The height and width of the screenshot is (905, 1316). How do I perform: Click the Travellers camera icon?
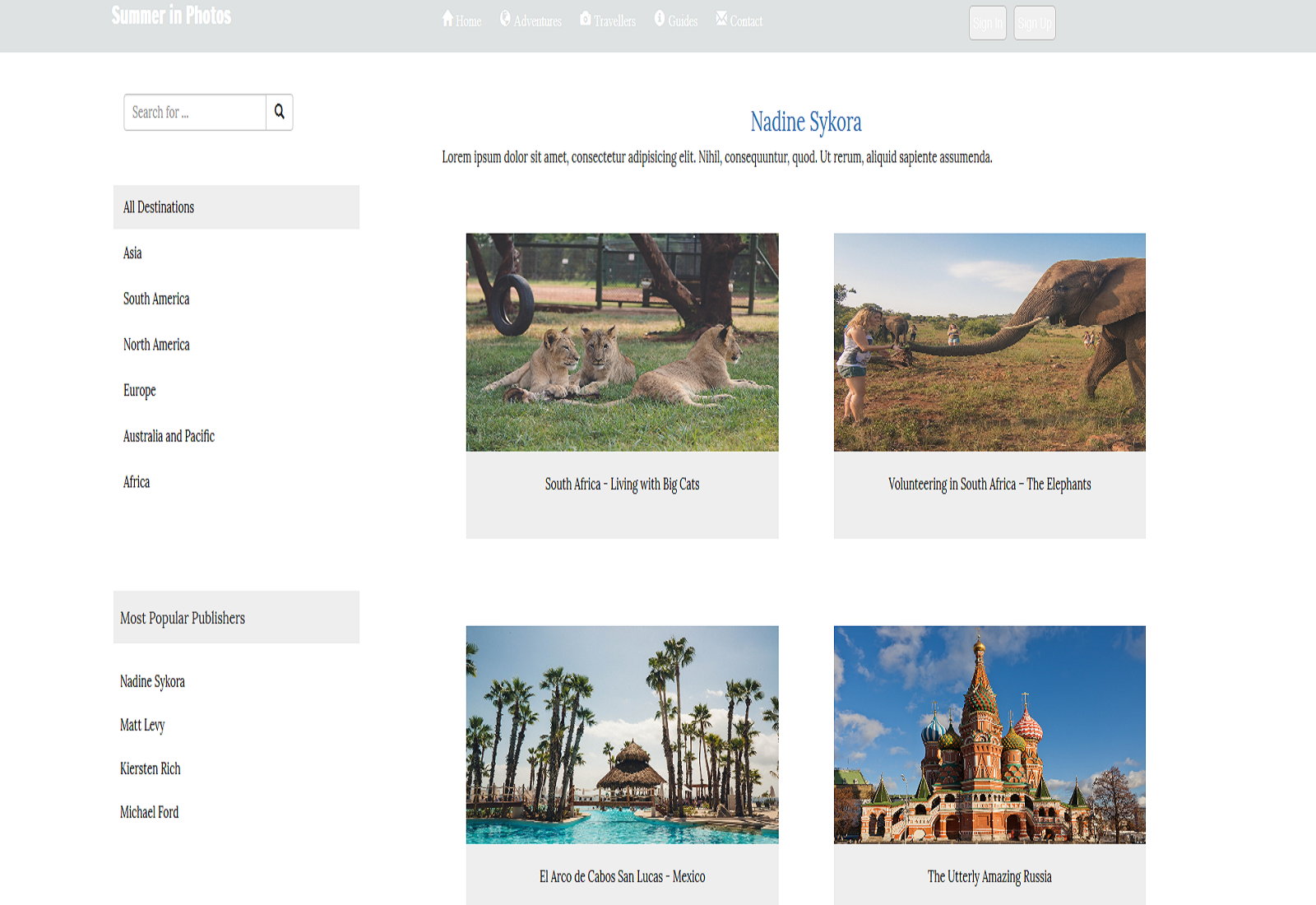[x=585, y=19]
